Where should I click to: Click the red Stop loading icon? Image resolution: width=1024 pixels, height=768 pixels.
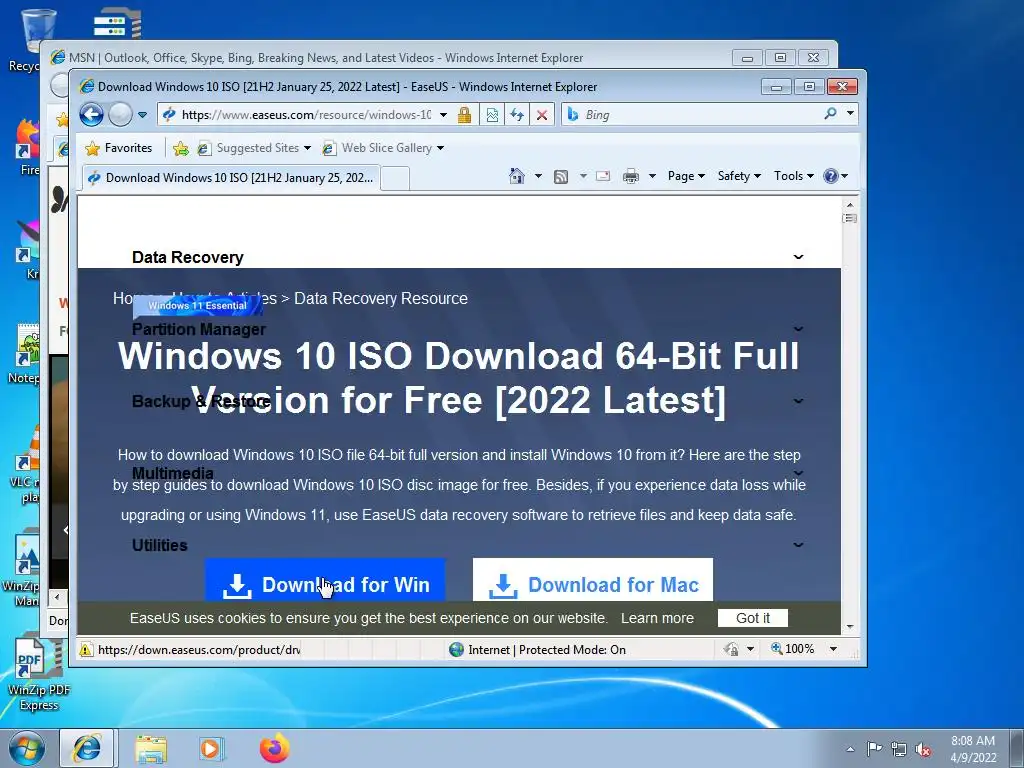[x=541, y=115]
